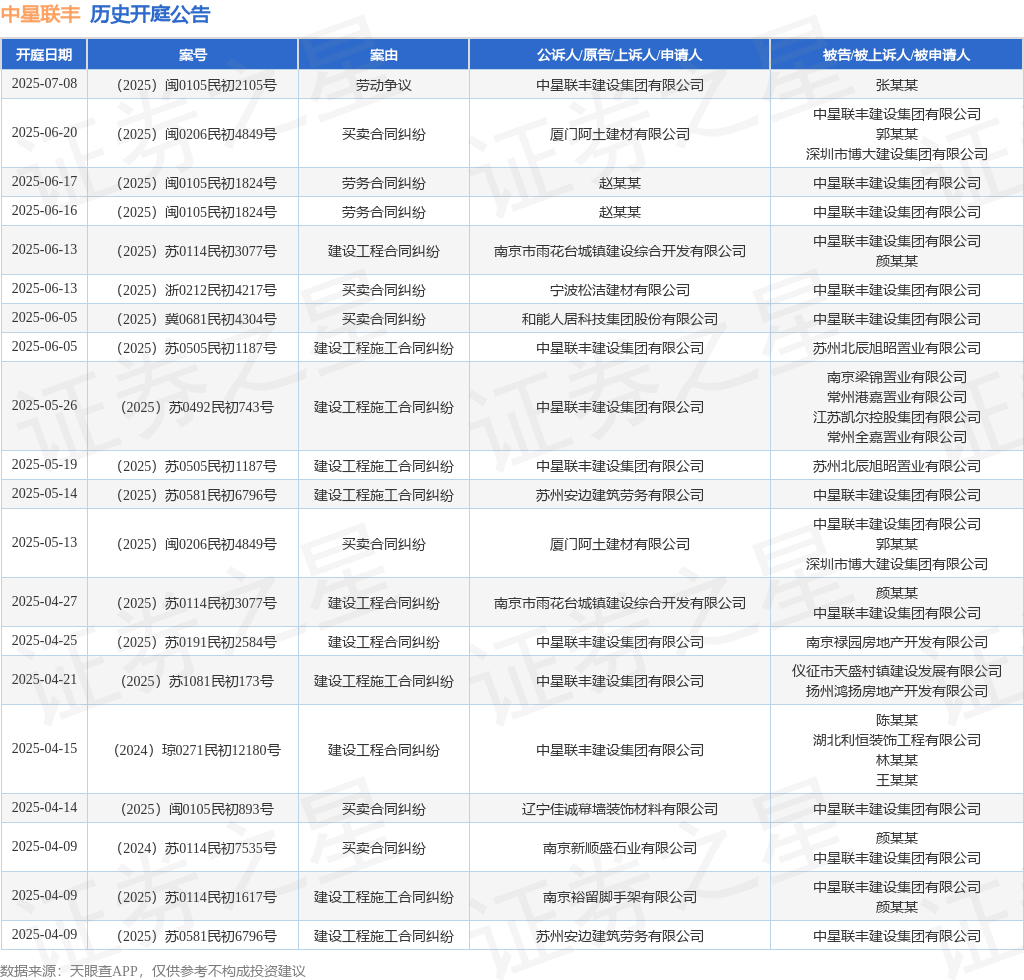Open case number (2025)闽0105民初2105号

click(193, 85)
